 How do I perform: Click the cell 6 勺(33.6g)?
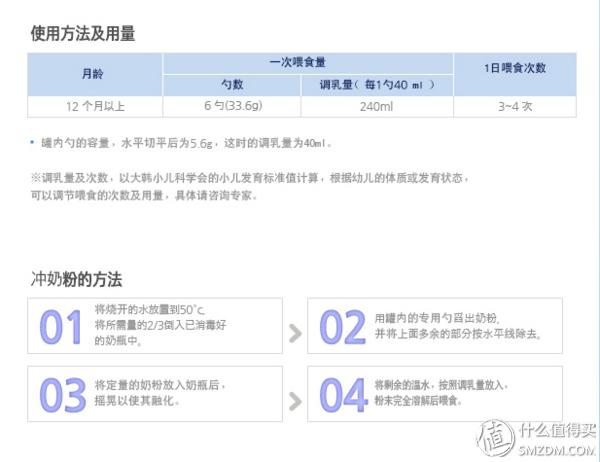pos(232,106)
